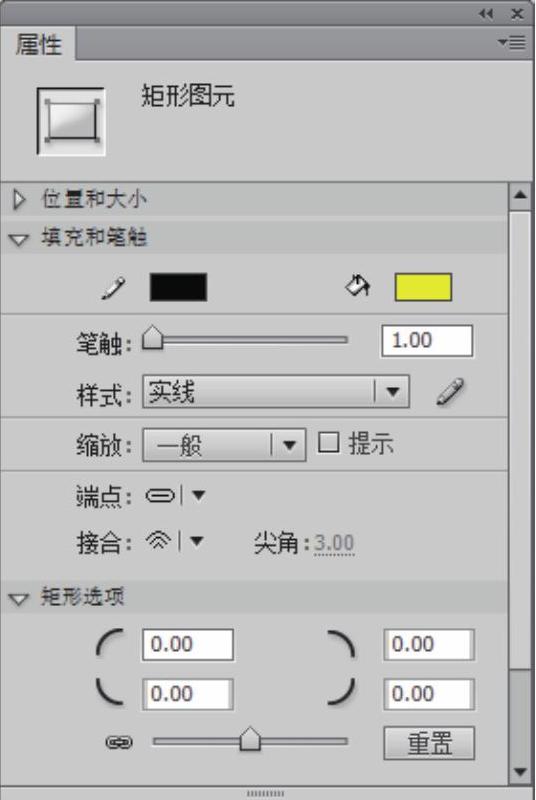Collapse panel with double-arrow icon
The image size is (536, 800).
[x=486, y=14]
